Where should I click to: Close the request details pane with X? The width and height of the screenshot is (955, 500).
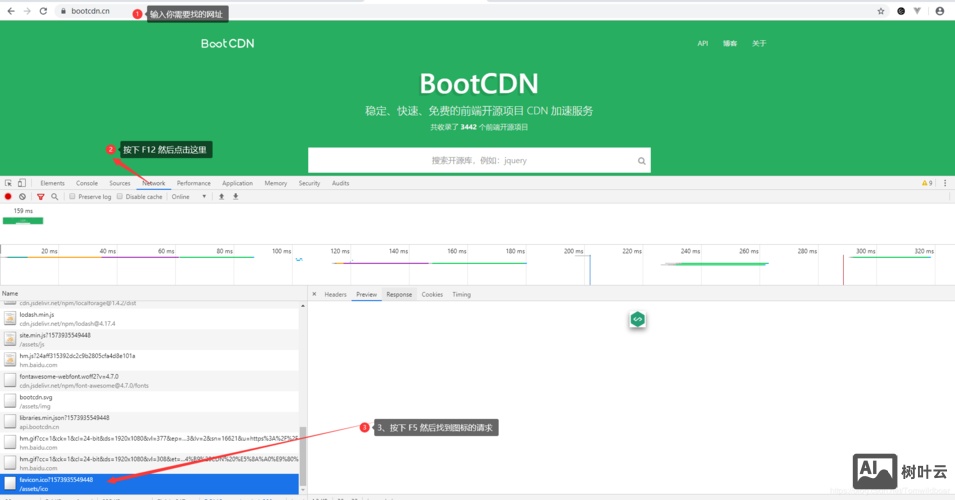(x=314, y=294)
